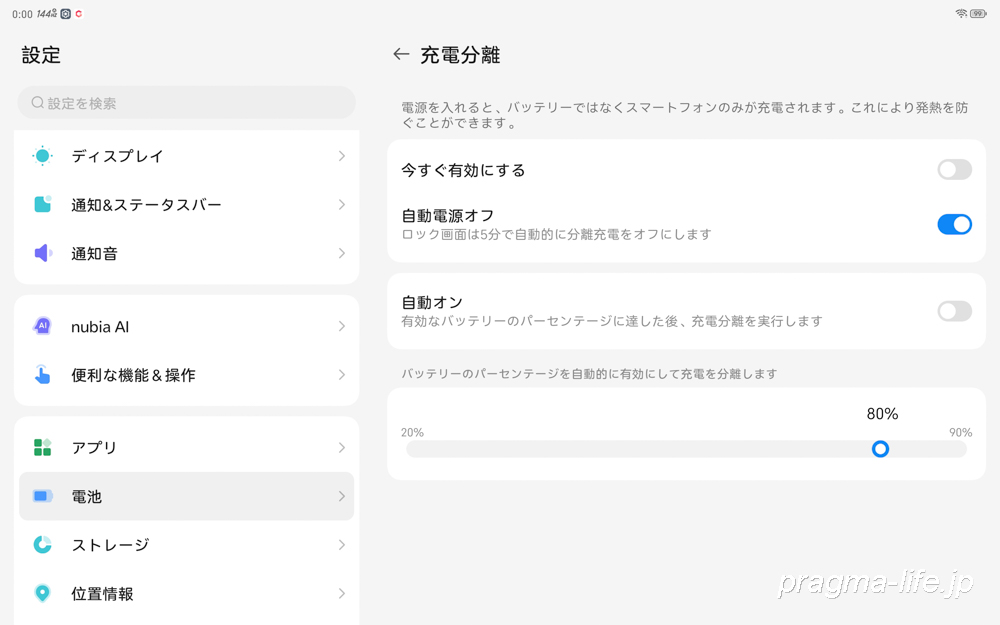This screenshot has height=625, width=1000.
Task: Select the 電池 menu item
Action: (x=186, y=496)
